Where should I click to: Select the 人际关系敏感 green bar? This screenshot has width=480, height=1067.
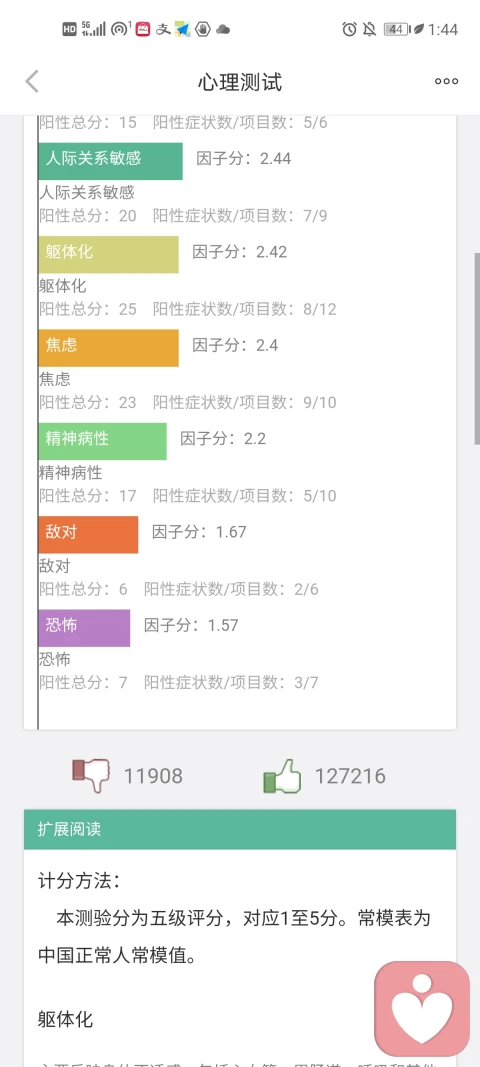pyautogui.click(x=110, y=161)
